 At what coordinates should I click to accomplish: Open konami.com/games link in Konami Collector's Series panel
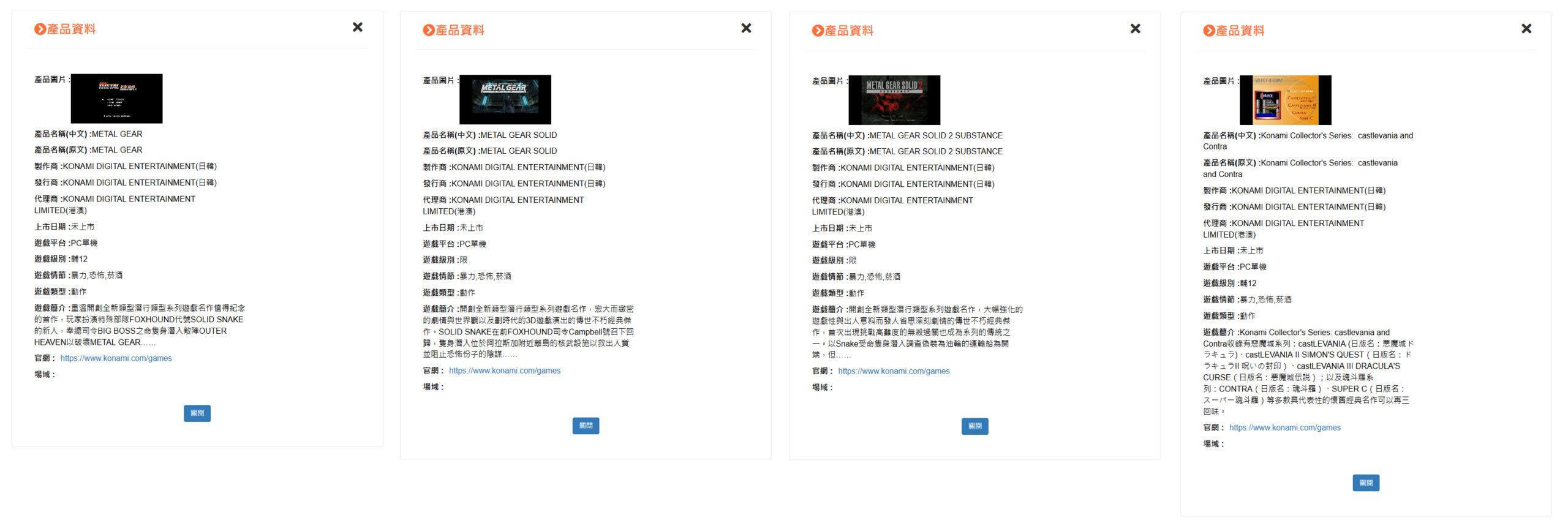(x=1284, y=428)
